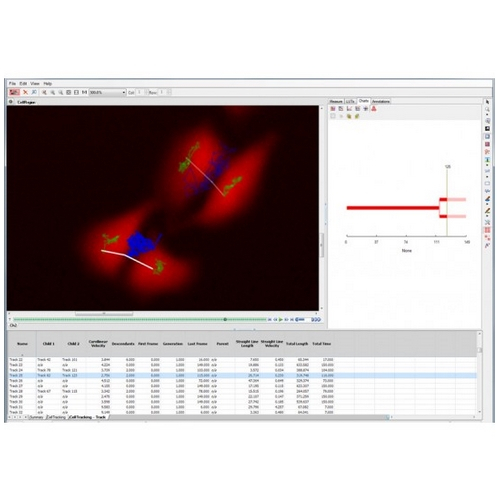This screenshot has height=500, width=500.
Task: Select the pencil draw tool in right toolbar
Action: tap(487, 211)
